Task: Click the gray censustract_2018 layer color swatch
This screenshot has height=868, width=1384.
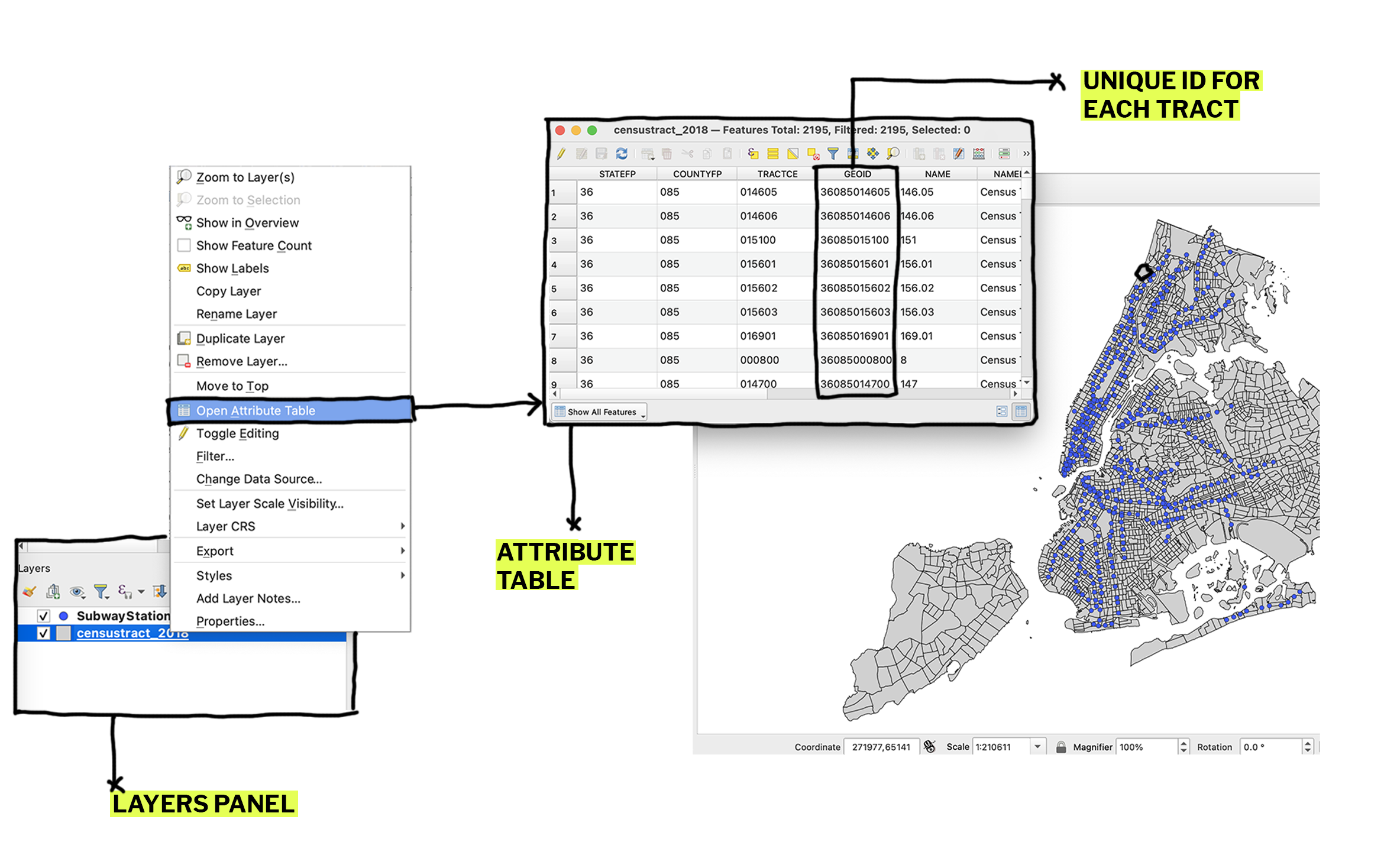Action: click(63, 633)
